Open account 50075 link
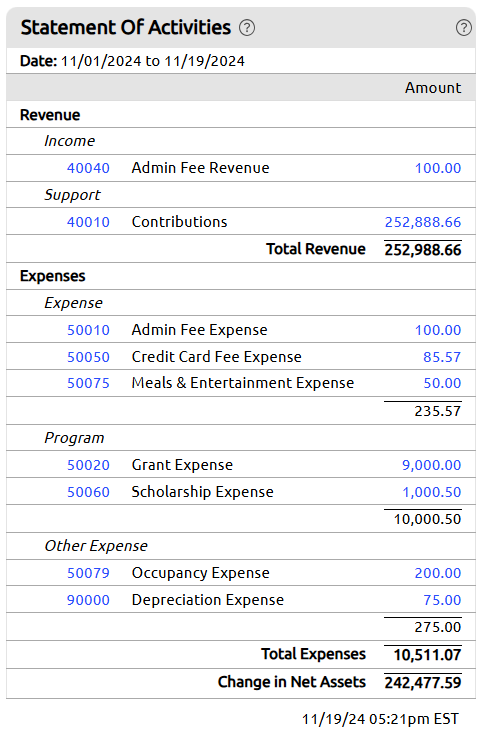 (x=88, y=383)
